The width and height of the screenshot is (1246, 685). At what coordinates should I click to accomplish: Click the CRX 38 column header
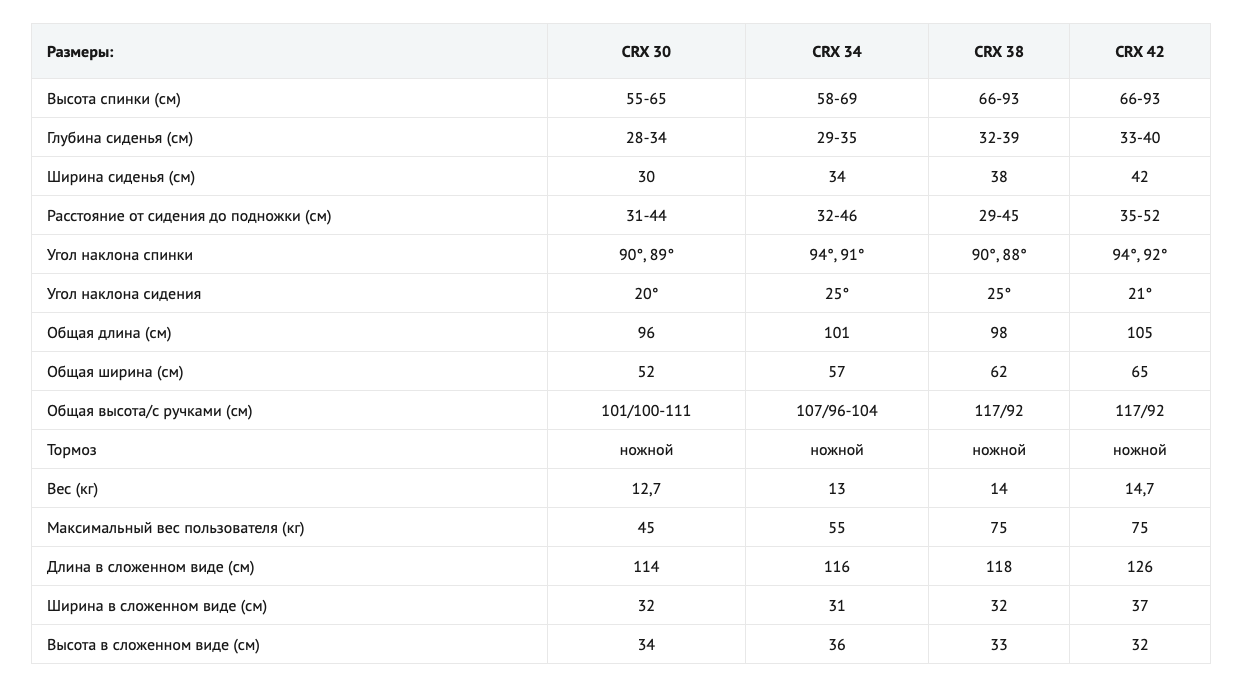tap(999, 52)
